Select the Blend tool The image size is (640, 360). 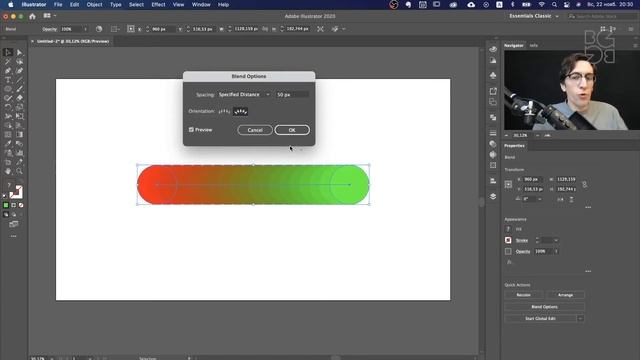click(19, 144)
